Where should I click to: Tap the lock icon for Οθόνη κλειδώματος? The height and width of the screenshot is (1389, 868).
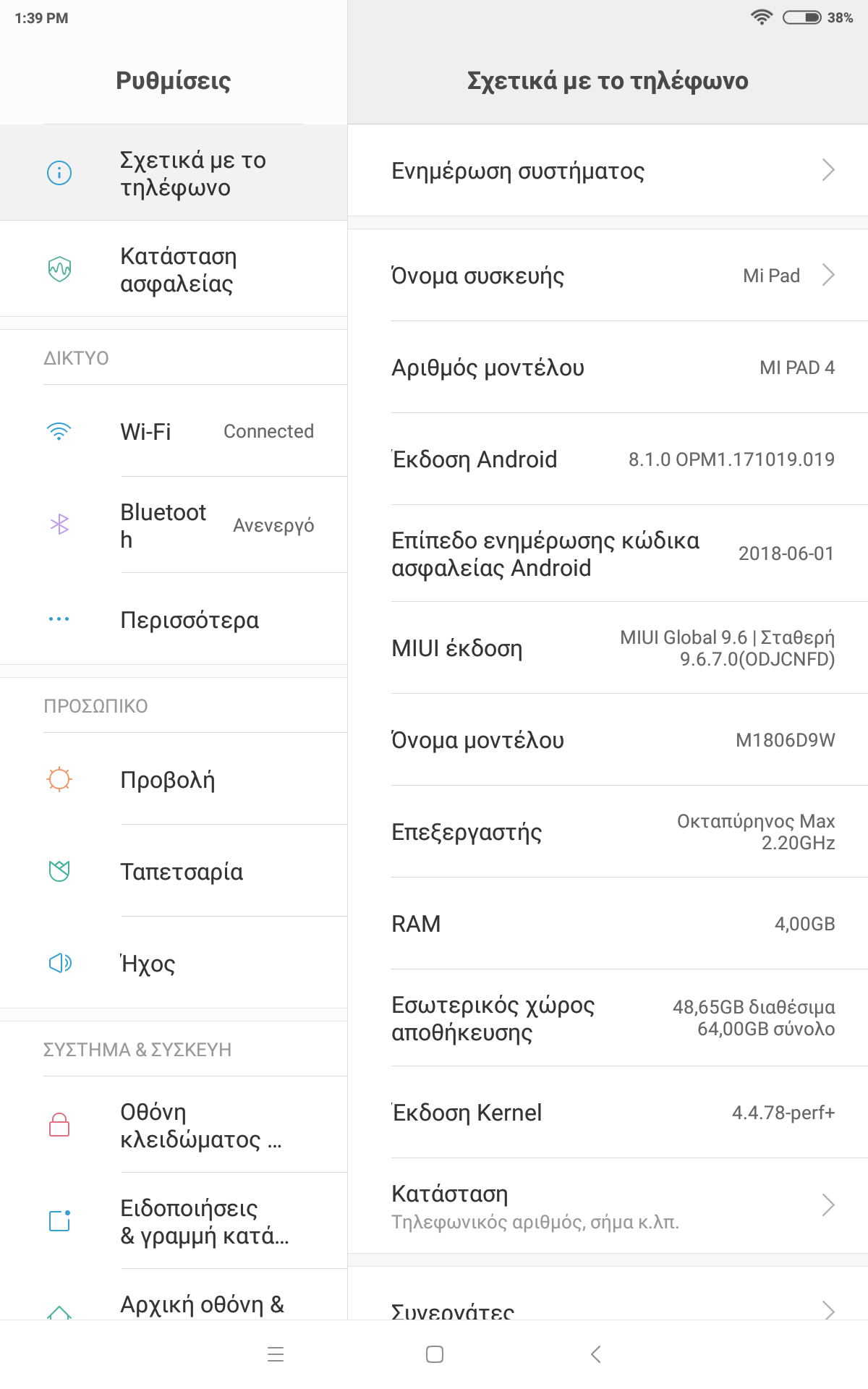[59, 1125]
